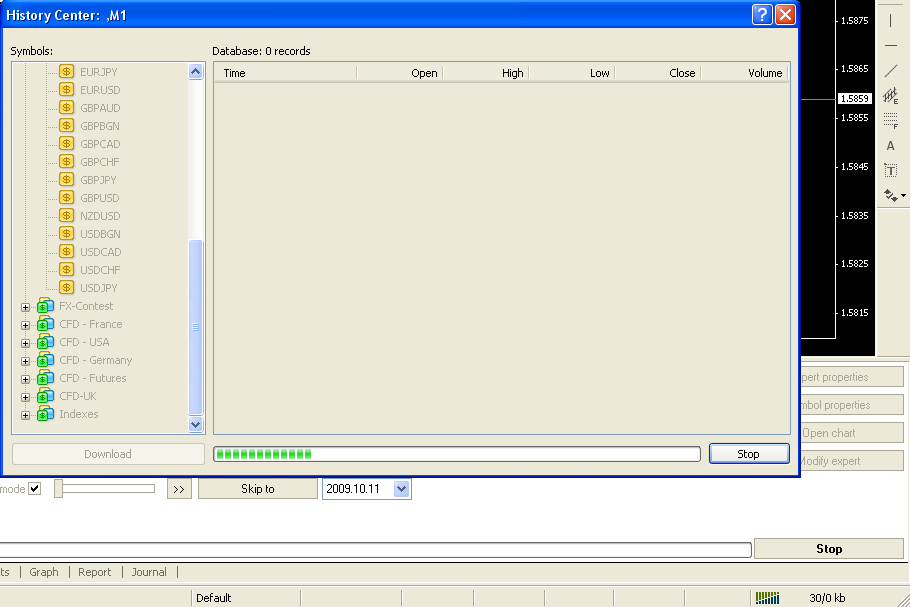Click the connection status bars icon
The width and height of the screenshot is (910, 607).
[767, 598]
